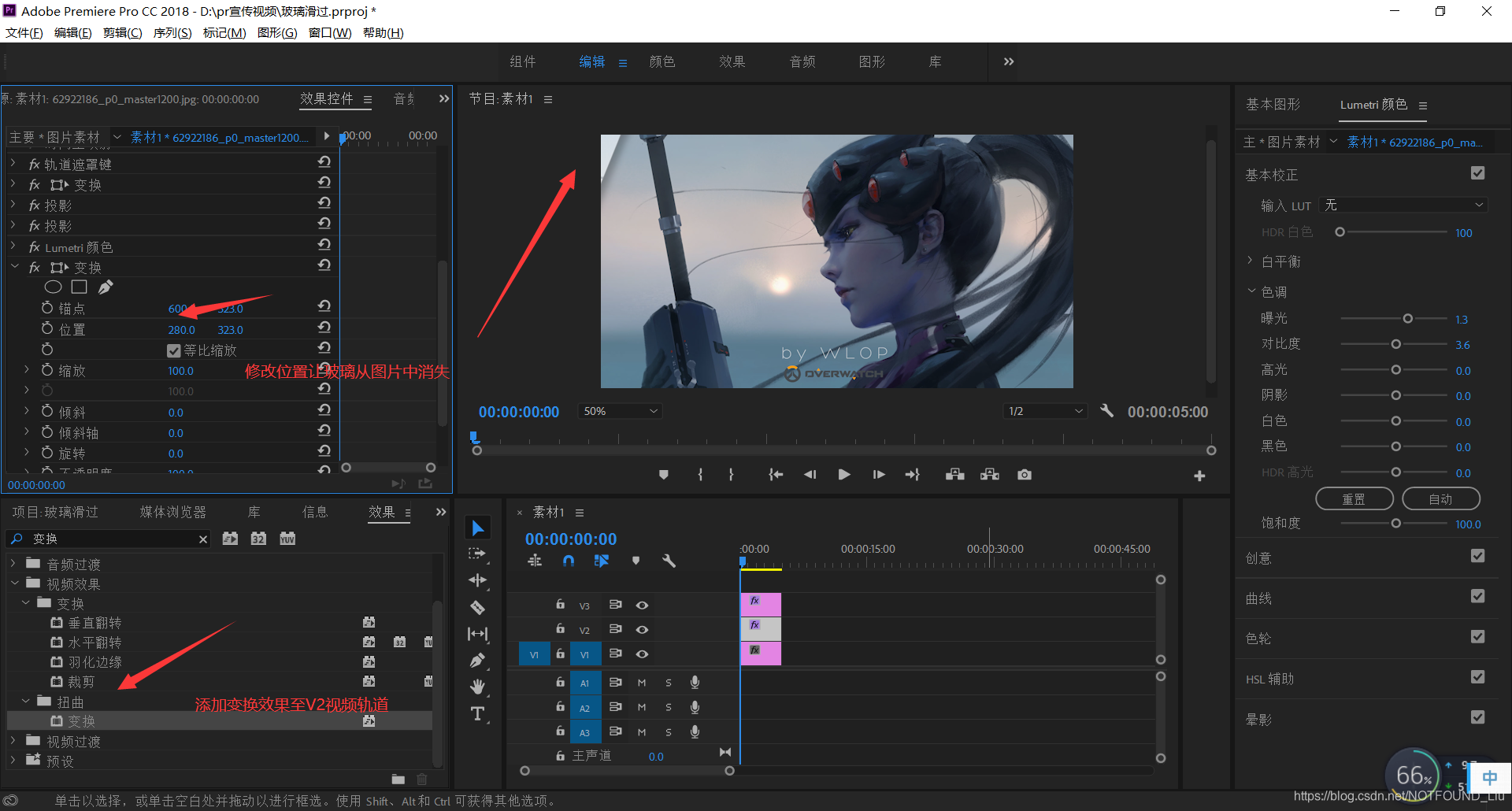Toggle V2 track output eye
1512x811 pixels.
(x=642, y=629)
